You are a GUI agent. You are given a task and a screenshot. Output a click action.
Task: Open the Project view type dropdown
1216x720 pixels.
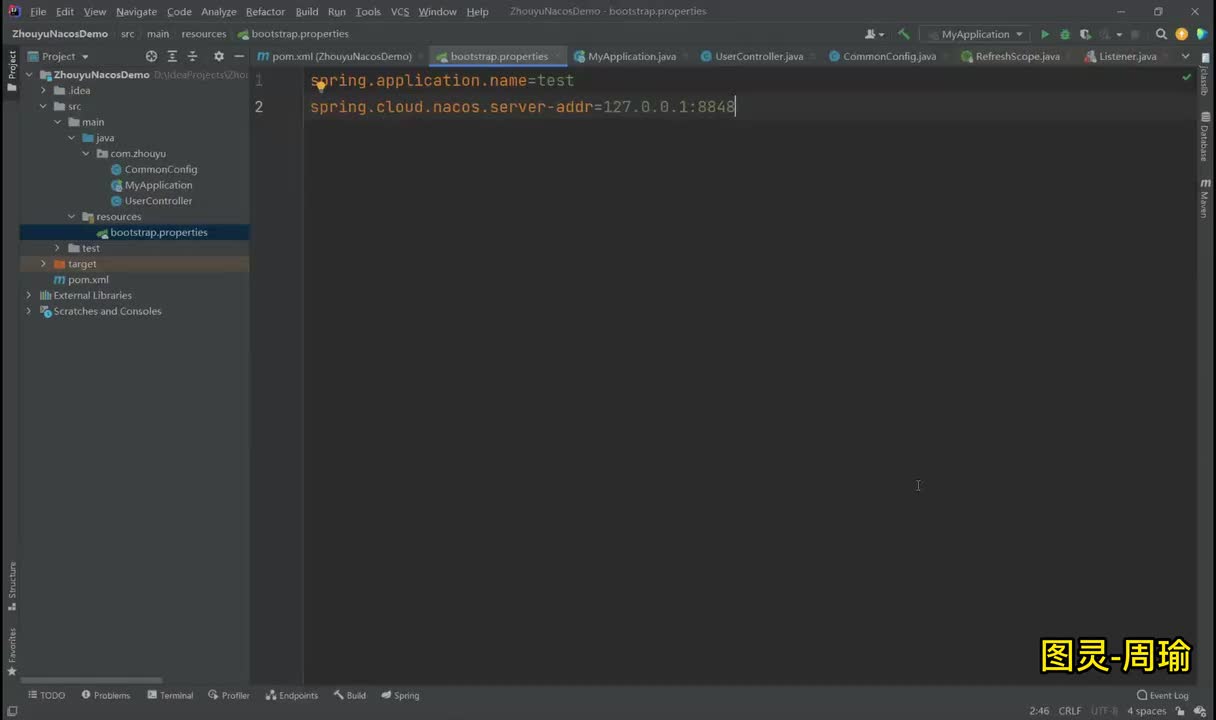pos(59,56)
